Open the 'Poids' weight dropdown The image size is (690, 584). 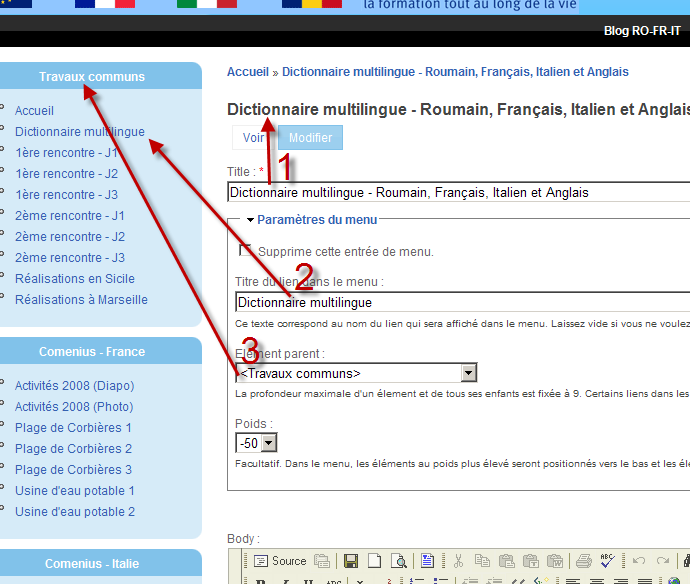267,442
